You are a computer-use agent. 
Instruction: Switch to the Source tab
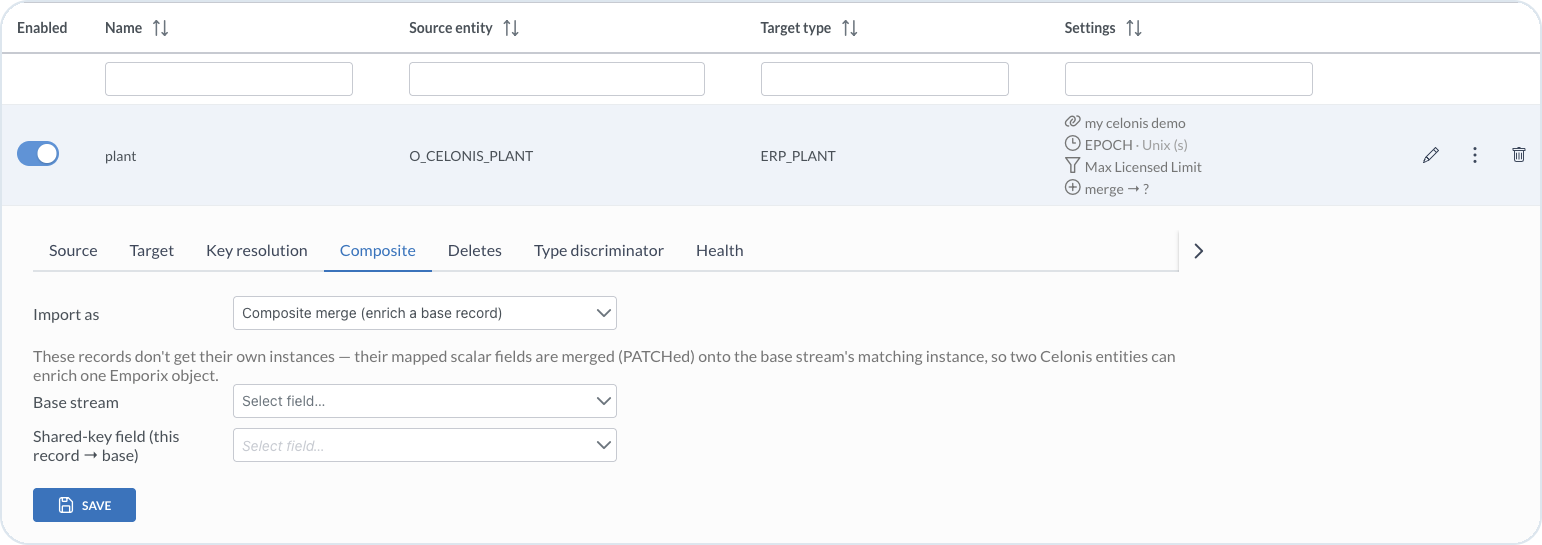(73, 251)
